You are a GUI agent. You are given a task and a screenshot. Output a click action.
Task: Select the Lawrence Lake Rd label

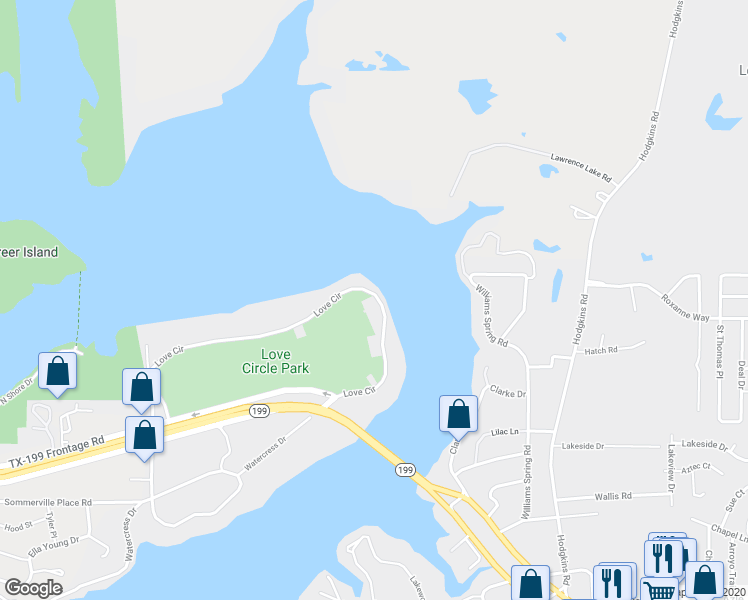[581, 168]
